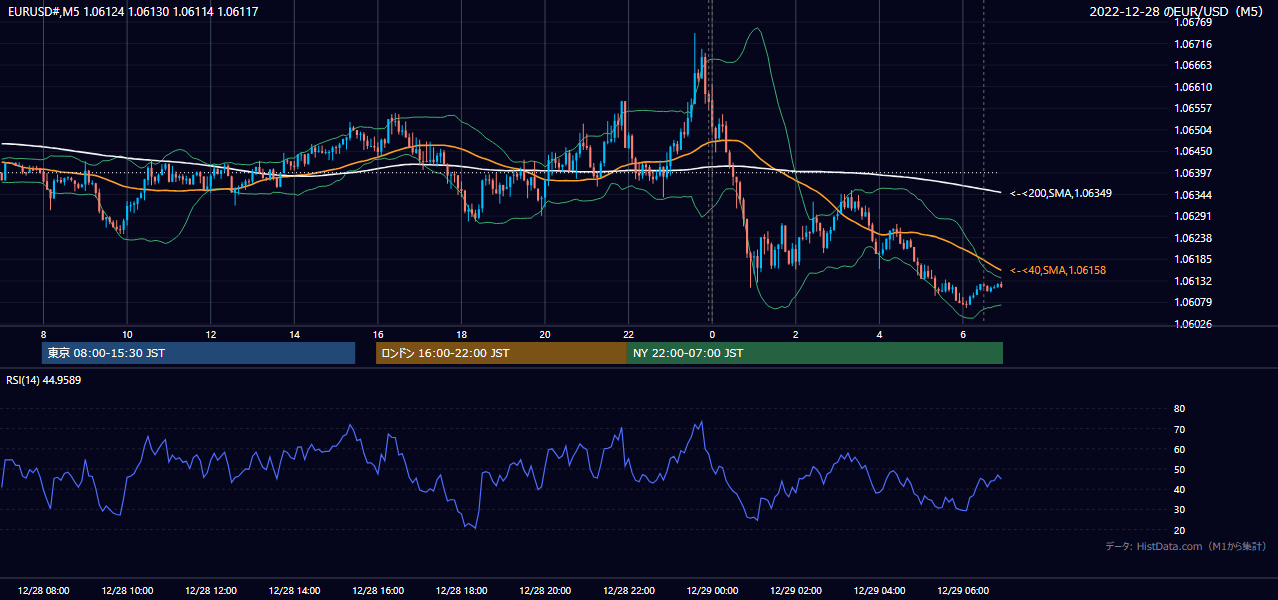Click RSI scale value 30

tap(1179, 509)
